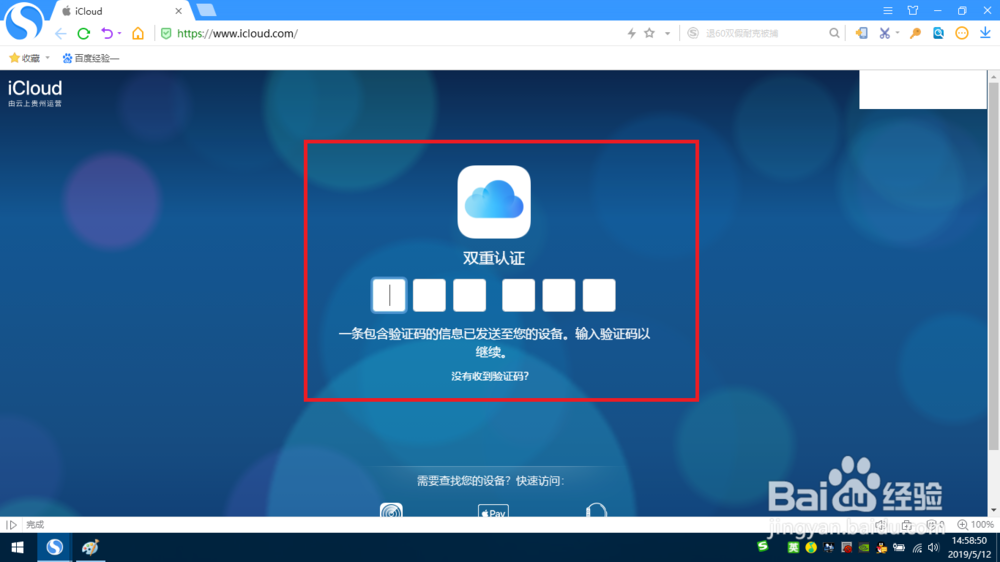This screenshot has width=1000, height=562.
Task: Click the address bar URL field
Action: [395, 33]
